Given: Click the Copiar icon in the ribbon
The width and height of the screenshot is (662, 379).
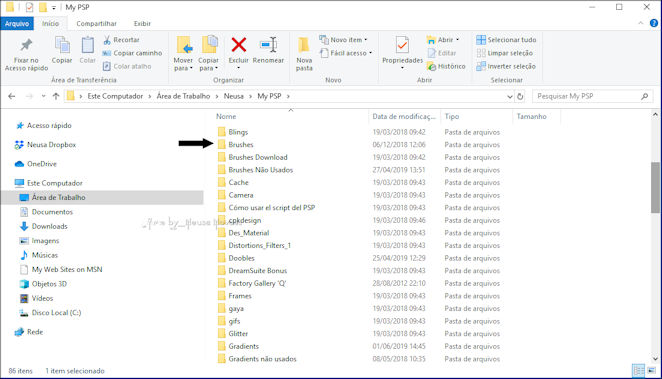Looking at the screenshot, I should 62,45.
